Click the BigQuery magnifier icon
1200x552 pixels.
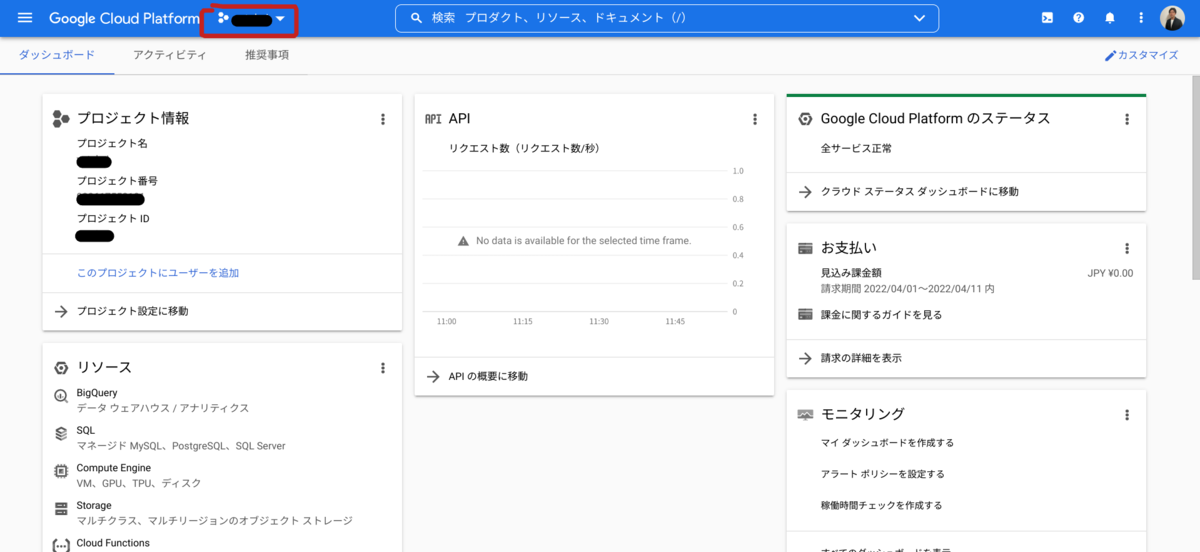[x=60, y=397]
